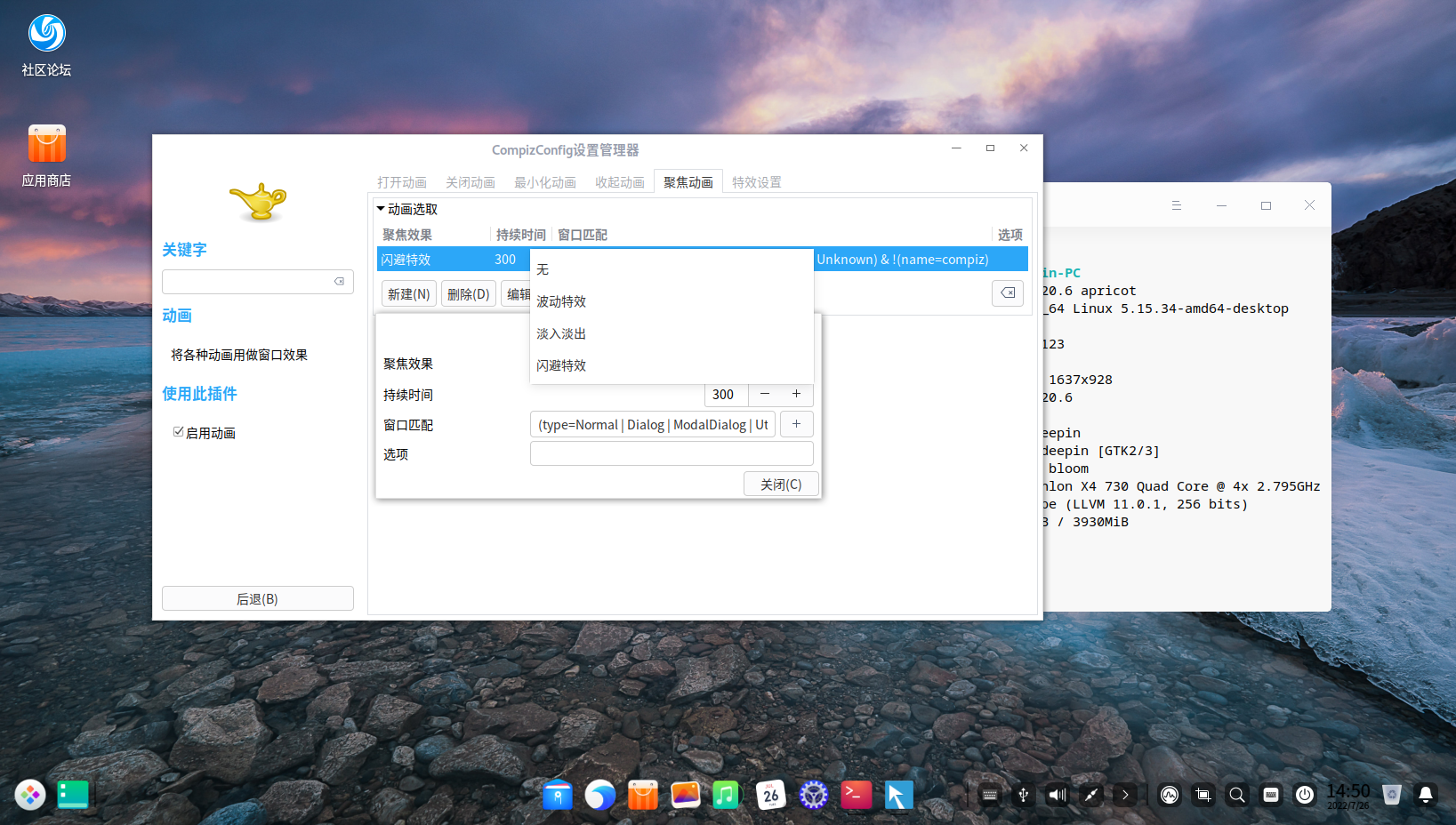
Task: Open the notification bell in the dock
Action: [x=1426, y=795]
